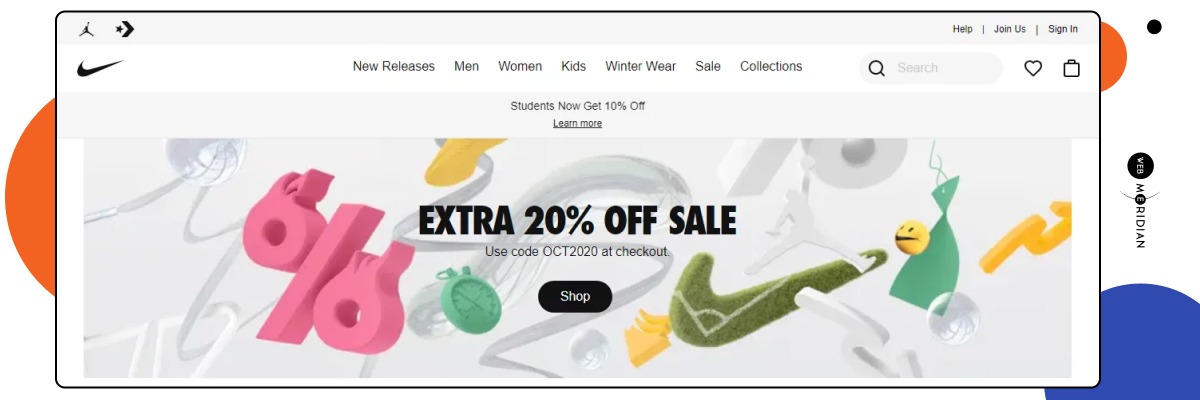Image resolution: width=1200 pixels, height=400 pixels.
Task: Click the Web Meridian logo badge
Action: (1141, 200)
